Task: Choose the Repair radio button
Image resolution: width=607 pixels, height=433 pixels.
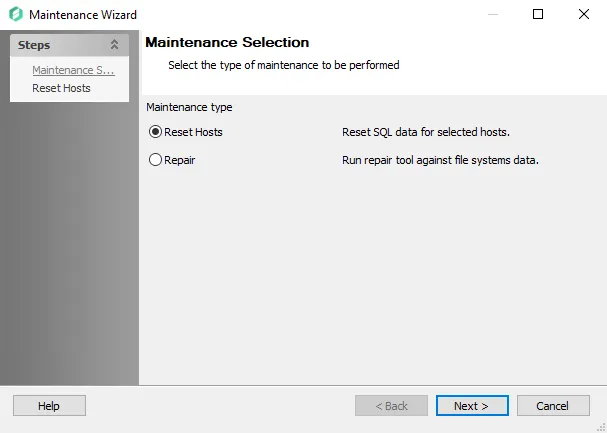Action: tap(155, 160)
